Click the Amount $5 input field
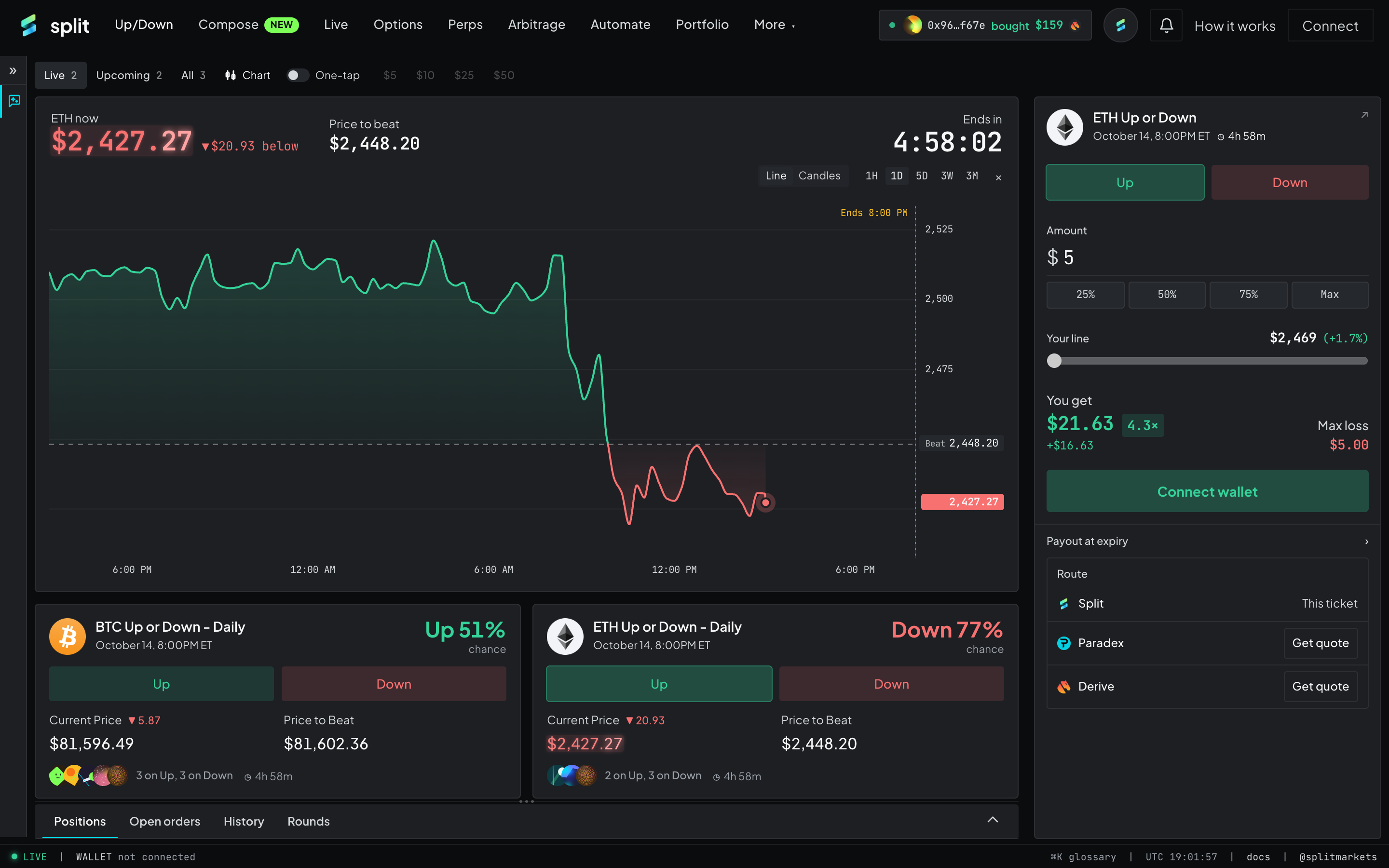Screen dimensions: 1389x868 1207,257
